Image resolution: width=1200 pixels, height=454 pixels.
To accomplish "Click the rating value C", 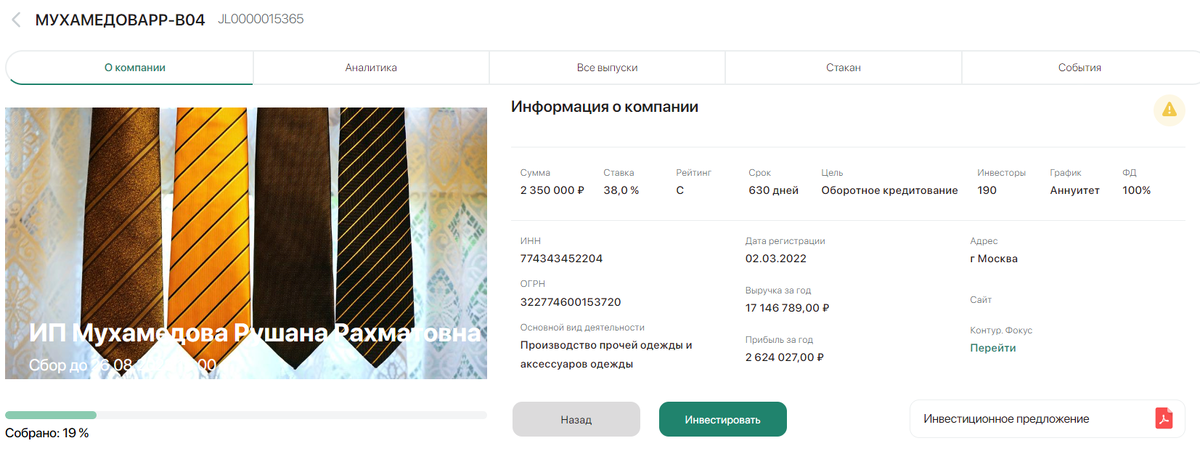I will point(680,190).
